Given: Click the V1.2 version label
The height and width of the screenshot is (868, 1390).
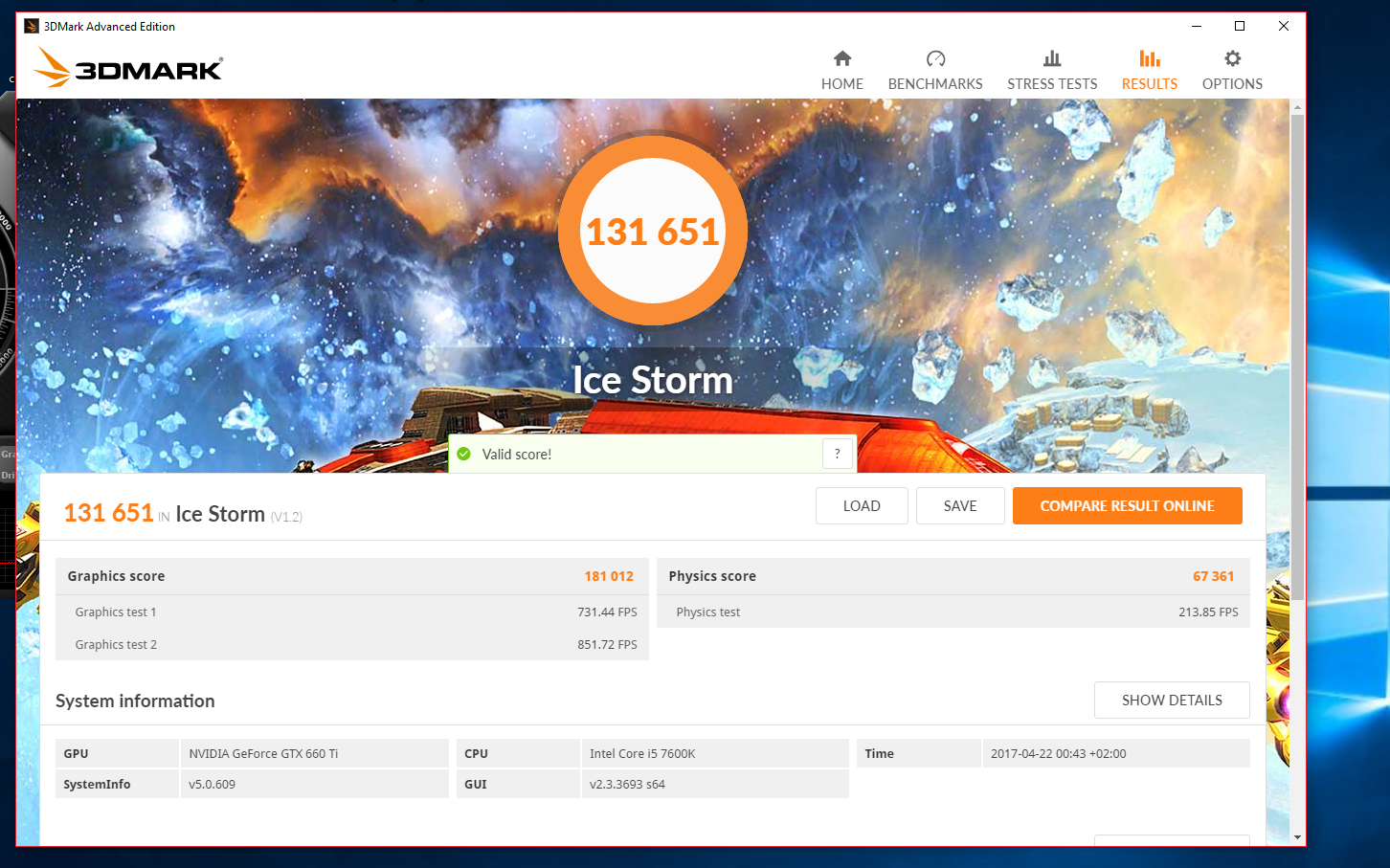Looking at the screenshot, I should tap(286, 517).
